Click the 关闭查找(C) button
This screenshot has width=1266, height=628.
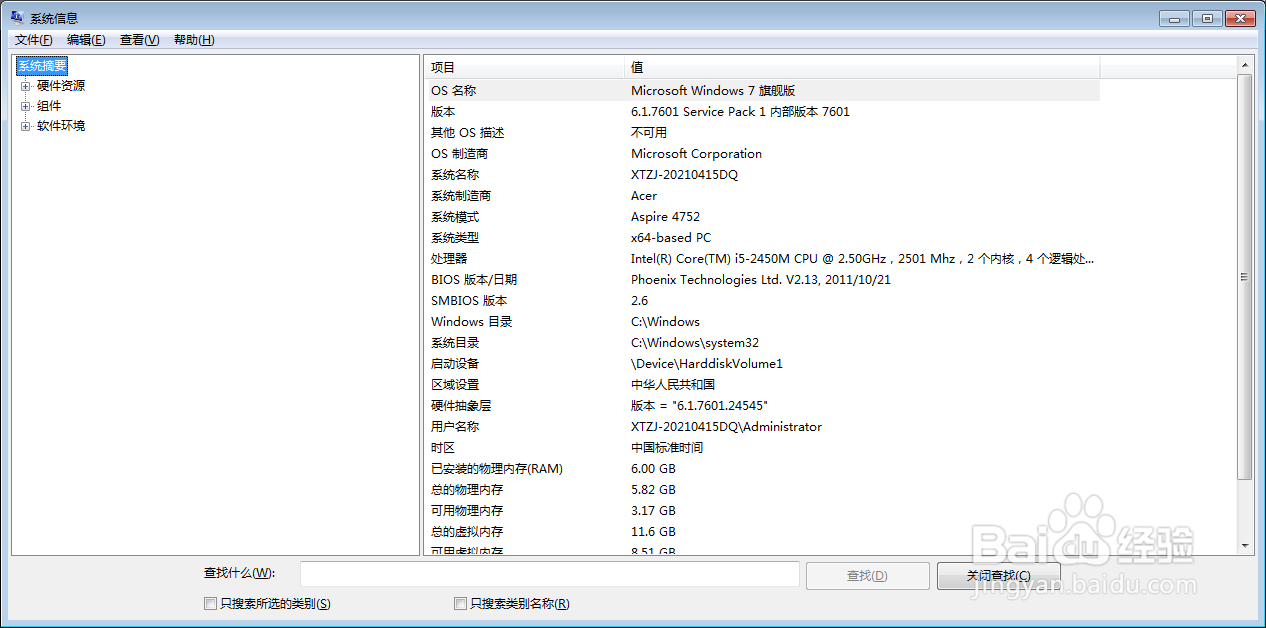click(998, 575)
